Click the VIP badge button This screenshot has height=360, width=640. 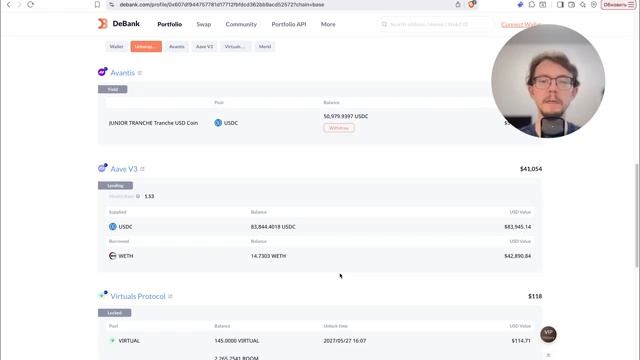click(x=548, y=334)
